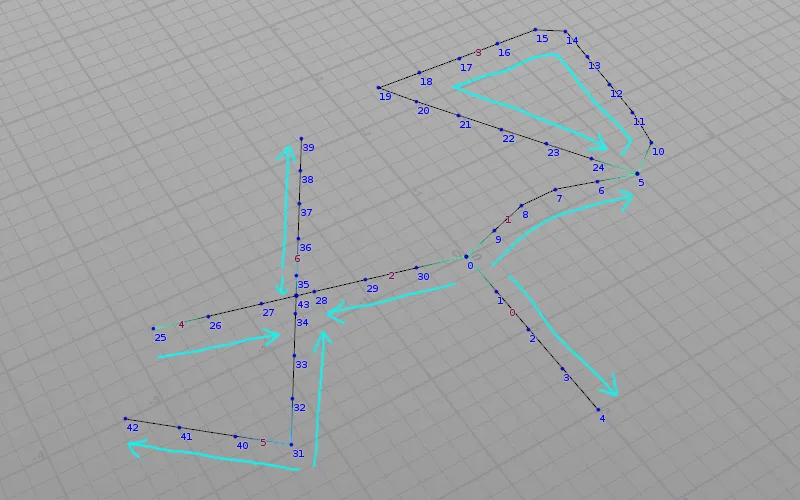Click red primitive number 5 label
This screenshot has width=800, height=500.
(x=263, y=443)
